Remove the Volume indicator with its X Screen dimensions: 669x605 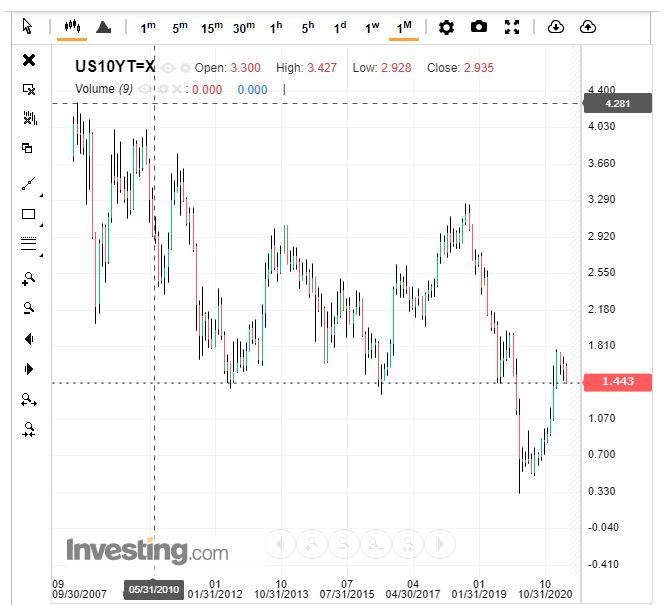coord(176,89)
